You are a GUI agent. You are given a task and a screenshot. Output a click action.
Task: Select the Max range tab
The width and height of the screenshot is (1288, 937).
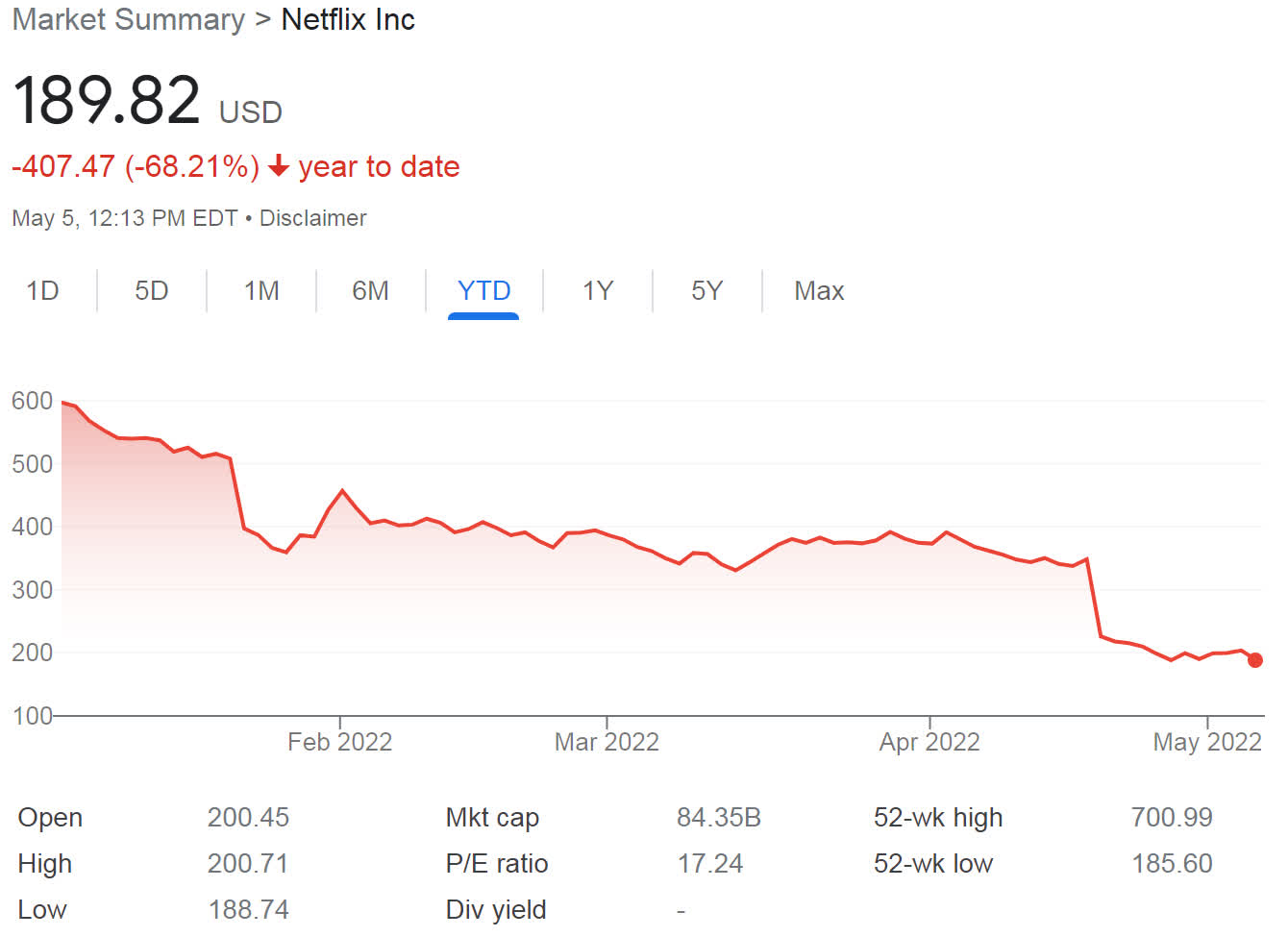819,290
